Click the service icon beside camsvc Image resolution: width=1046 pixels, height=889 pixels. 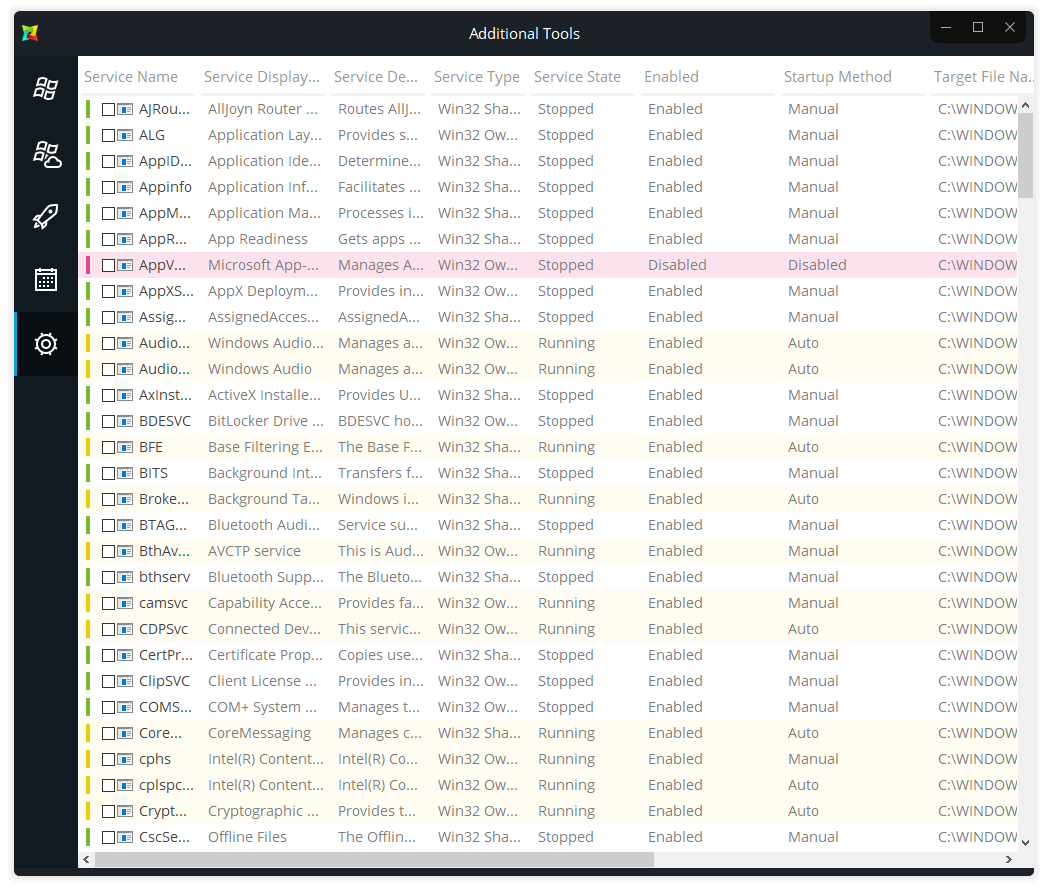(125, 604)
